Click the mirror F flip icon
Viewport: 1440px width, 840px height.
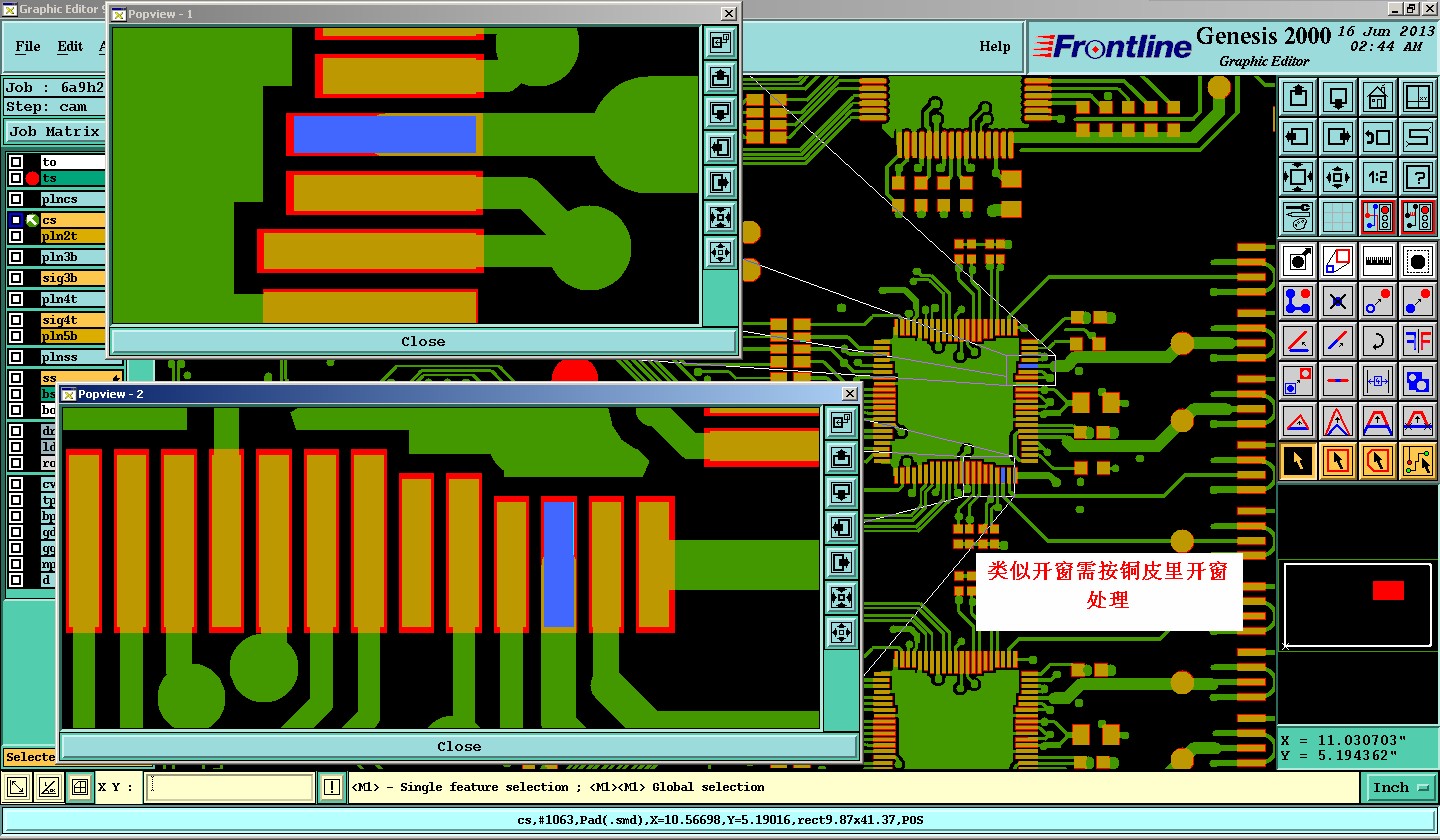coord(1417,341)
